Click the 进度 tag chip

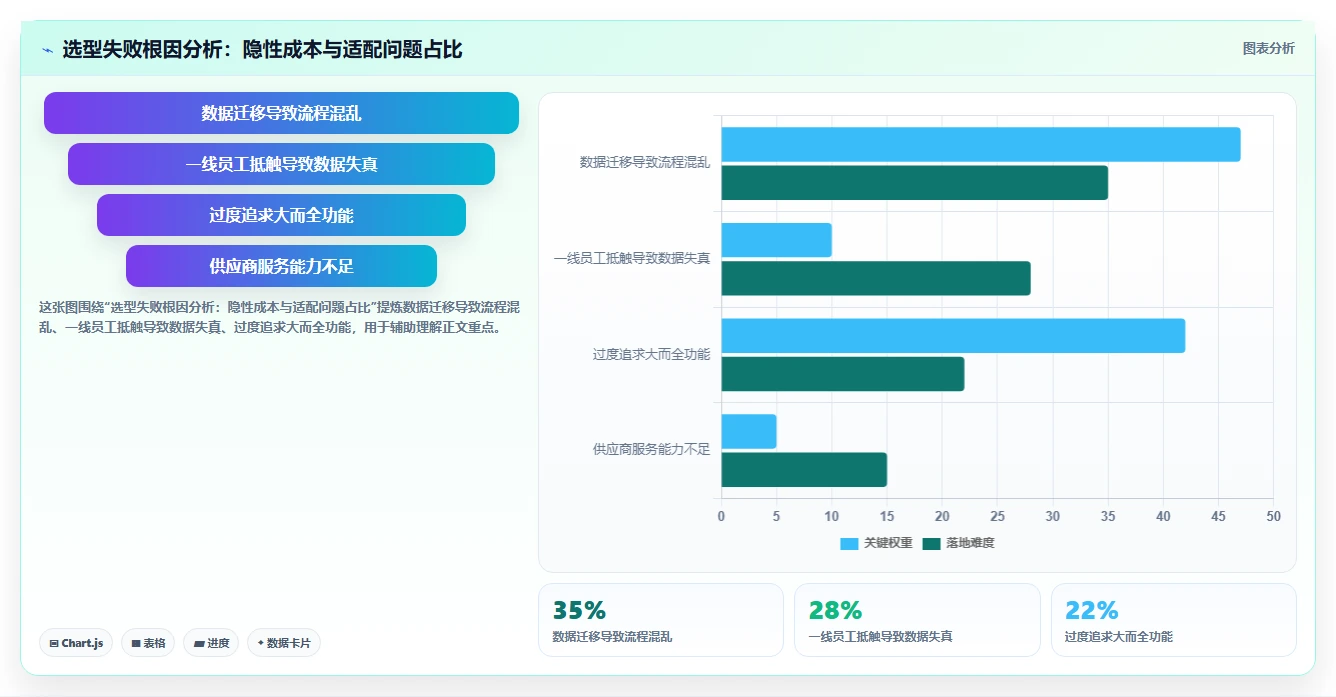tap(211, 643)
